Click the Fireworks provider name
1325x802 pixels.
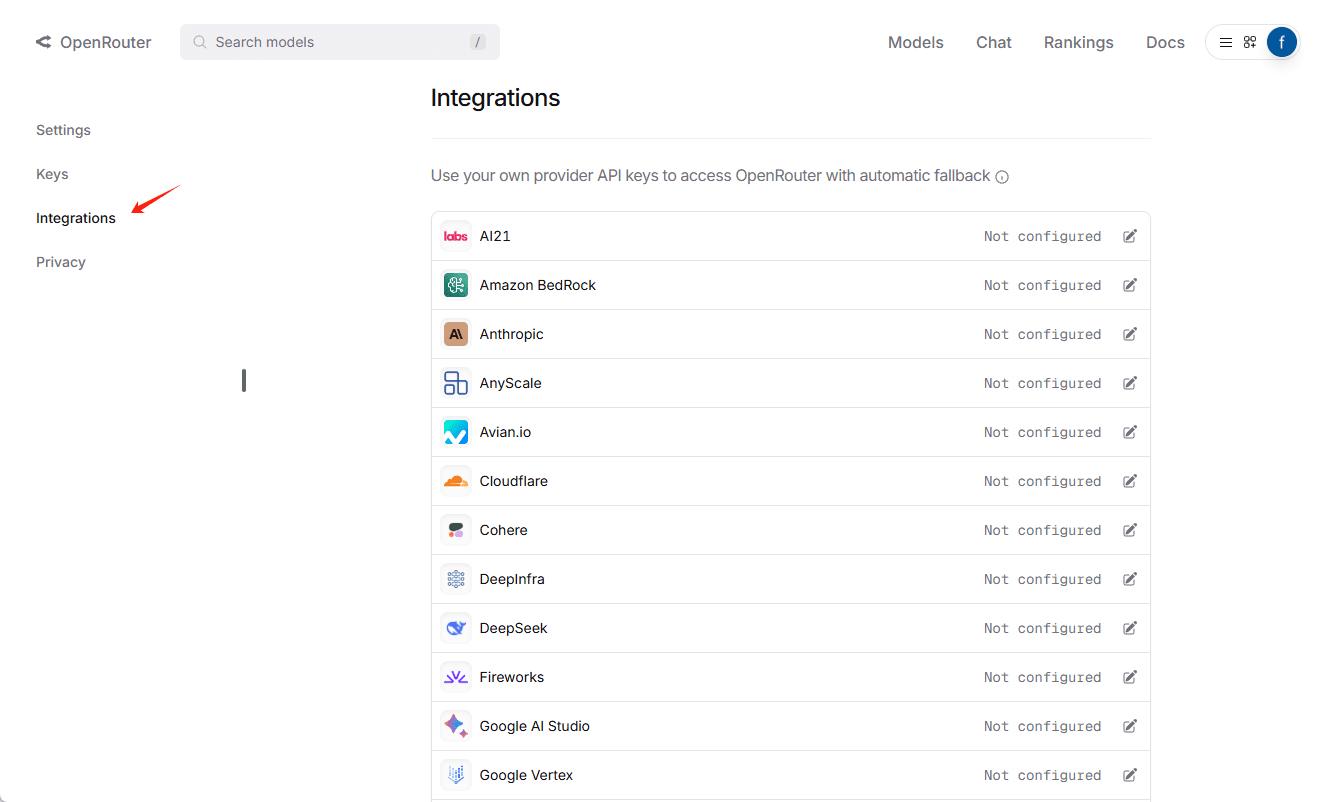click(x=512, y=677)
